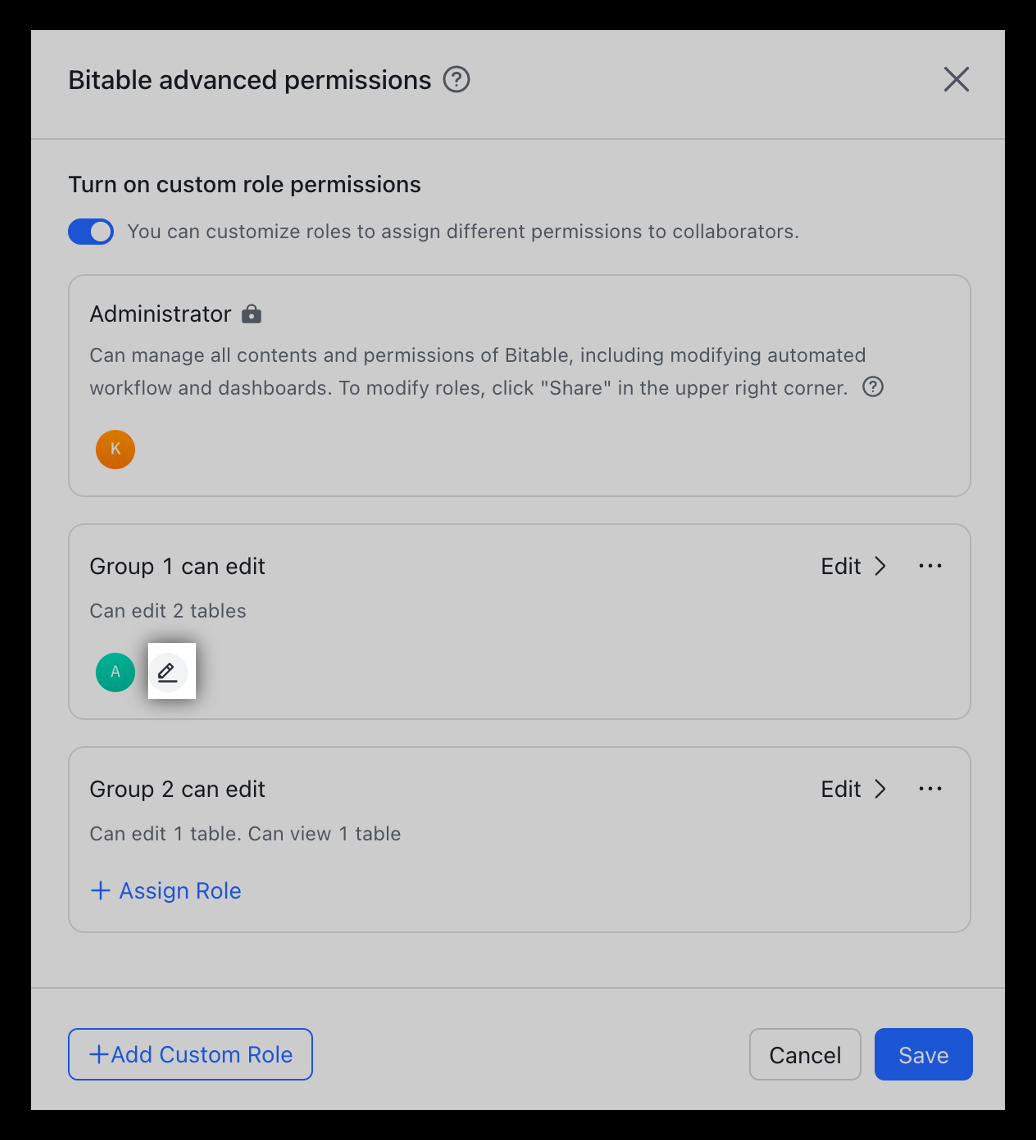
Task: Open Edit for Group 1 role
Action: click(x=853, y=566)
